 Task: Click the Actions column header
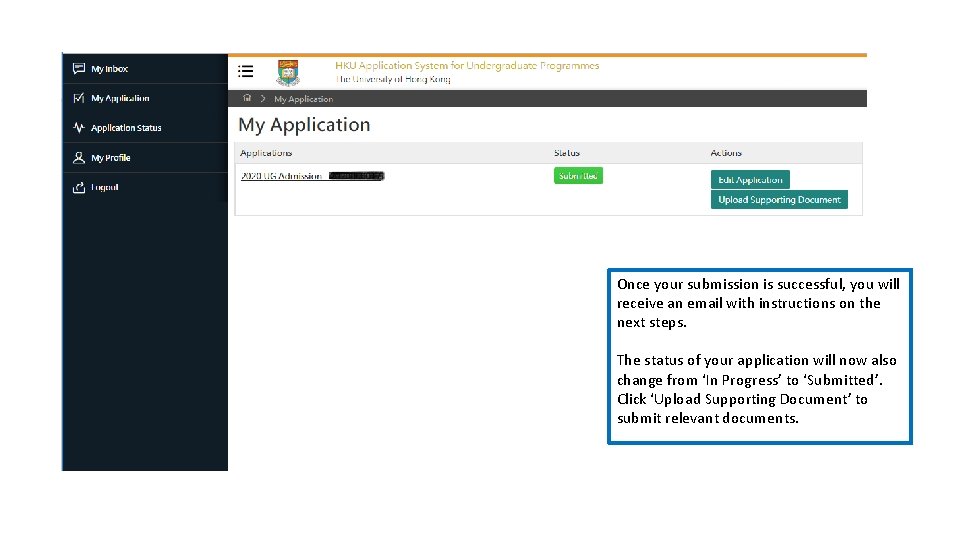726,153
